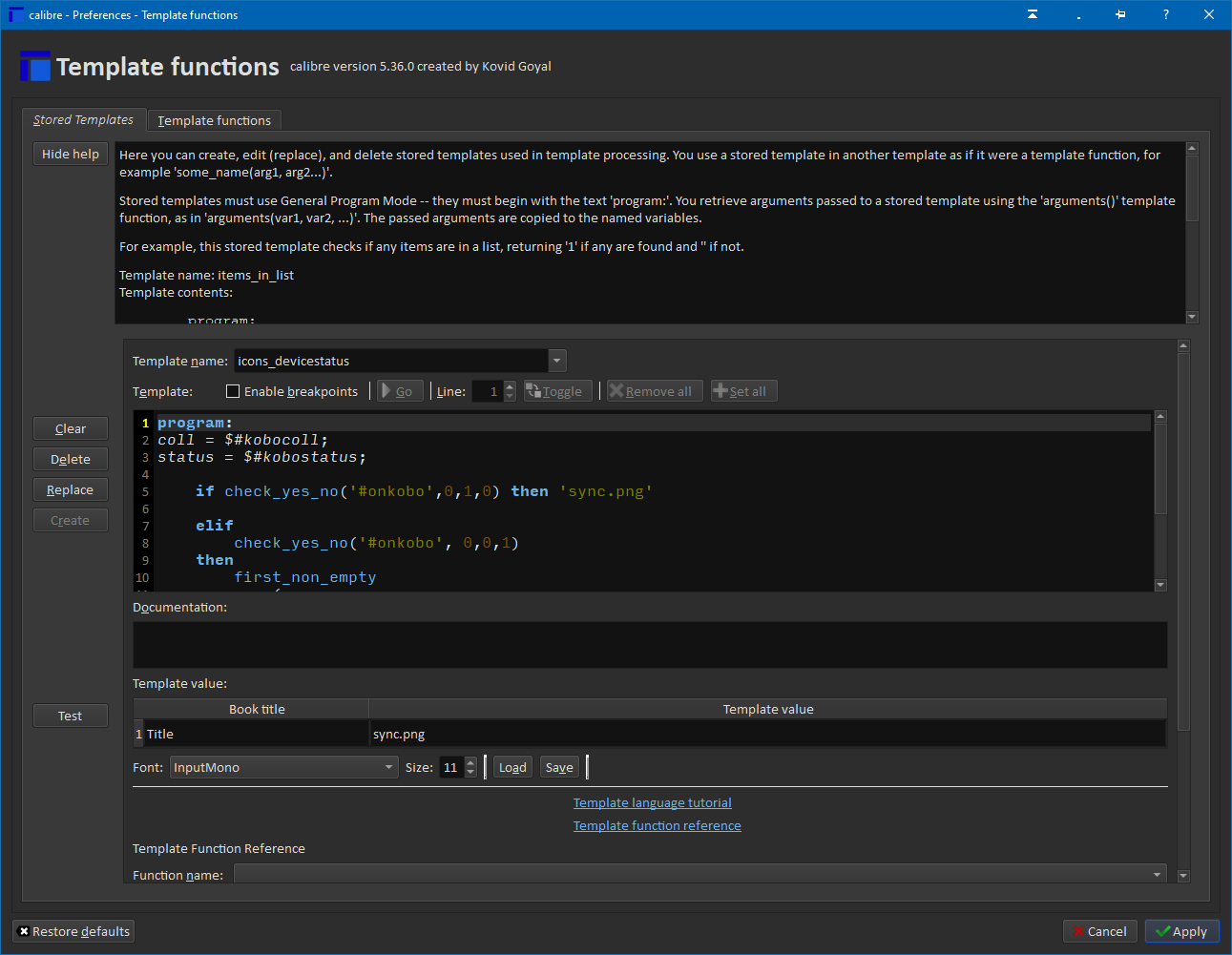Open the Template language tutorial link
This screenshot has width=1232, height=955.
tap(652, 802)
